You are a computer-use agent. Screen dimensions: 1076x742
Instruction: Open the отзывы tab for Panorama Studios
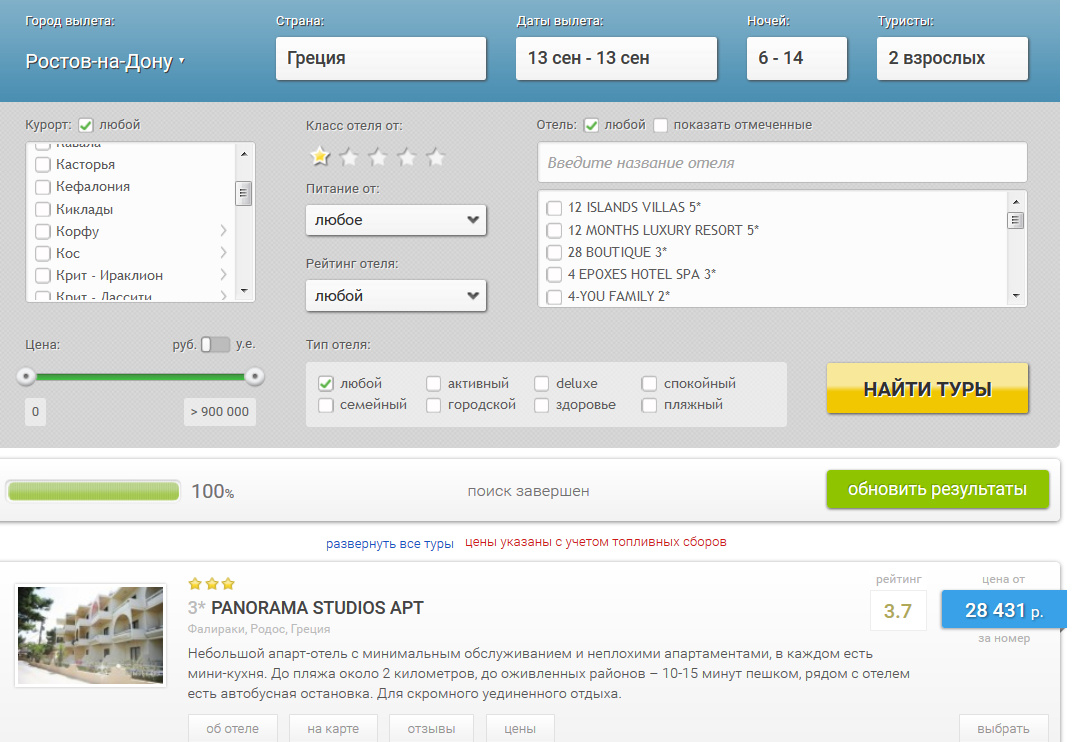(x=431, y=728)
